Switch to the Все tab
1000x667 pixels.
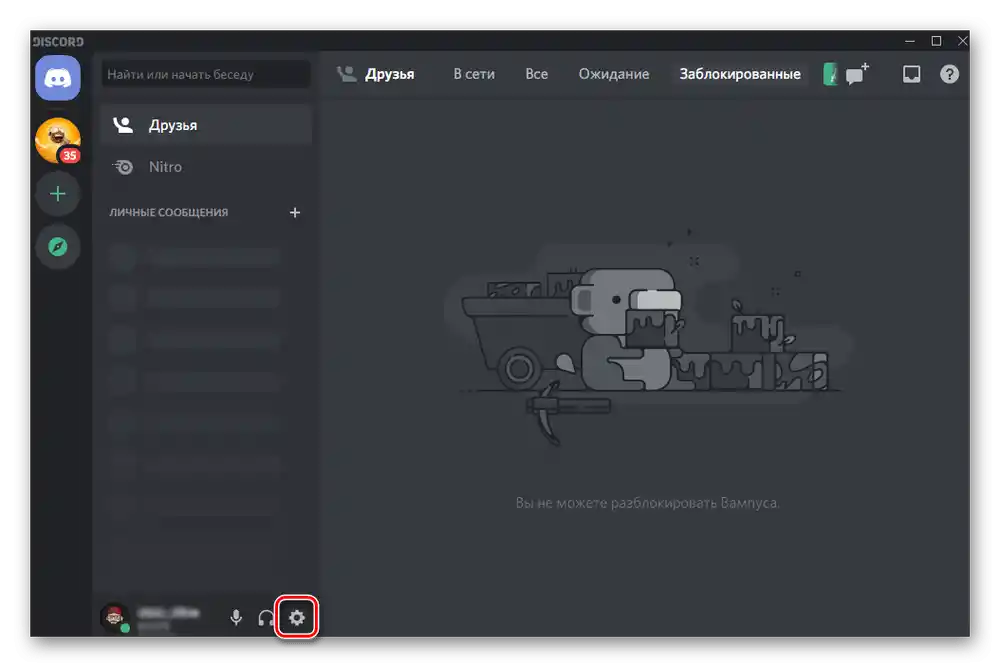[x=536, y=74]
